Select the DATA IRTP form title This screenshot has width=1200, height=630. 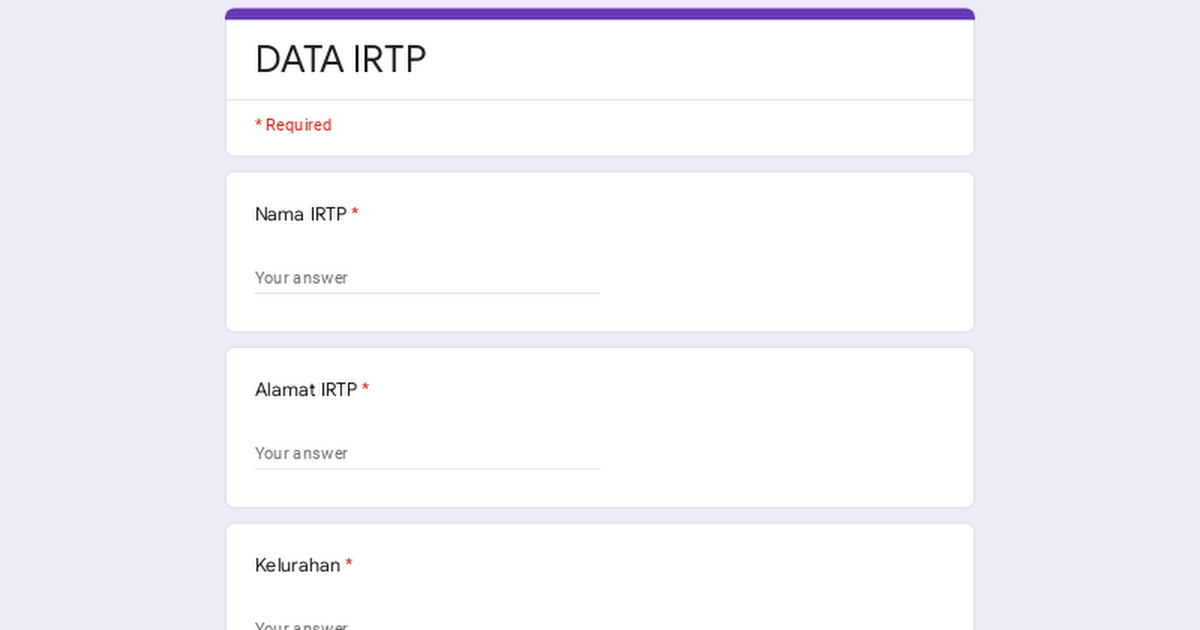(340, 60)
